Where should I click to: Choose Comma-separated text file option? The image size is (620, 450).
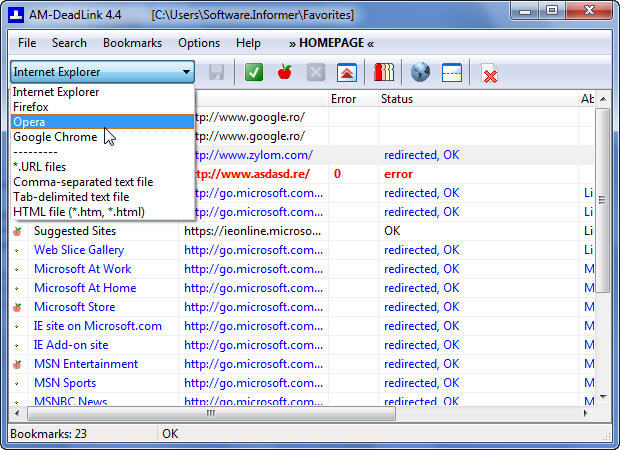[102, 182]
